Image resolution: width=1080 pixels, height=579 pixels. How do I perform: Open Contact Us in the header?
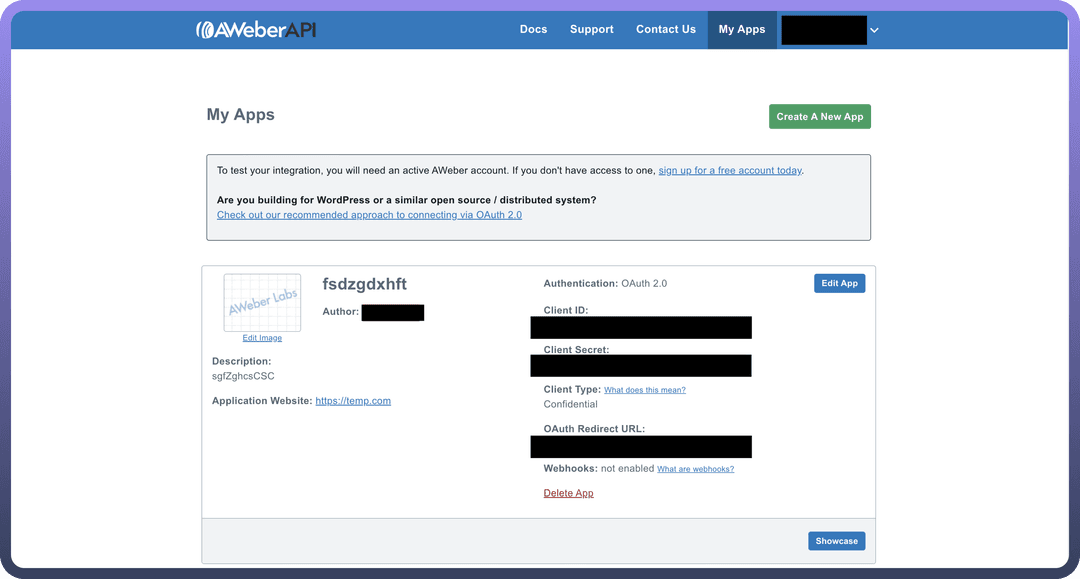[x=665, y=30]
